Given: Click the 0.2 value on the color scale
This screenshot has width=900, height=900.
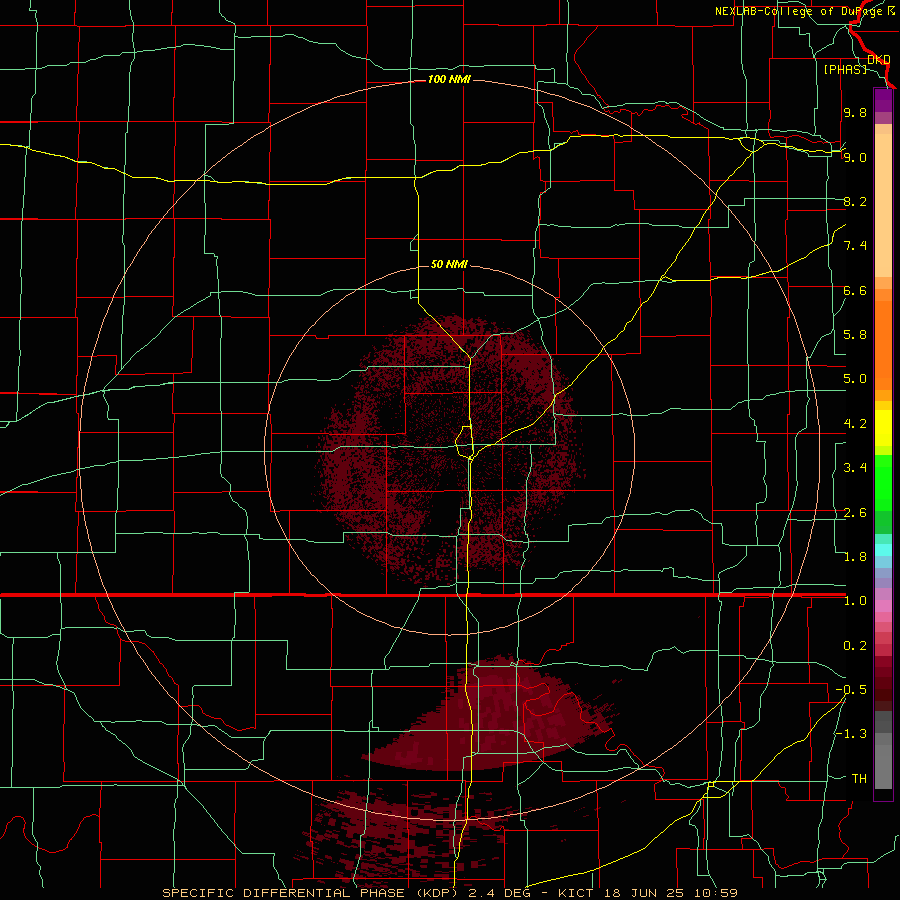Looking at the screenshot, I should click(x=855, y=646).
